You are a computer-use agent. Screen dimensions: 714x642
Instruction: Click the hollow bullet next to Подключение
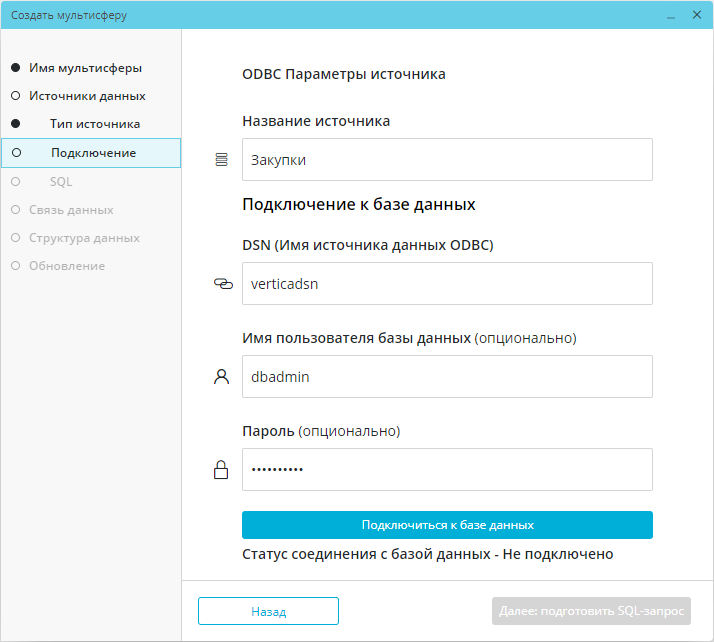[16, 153]
